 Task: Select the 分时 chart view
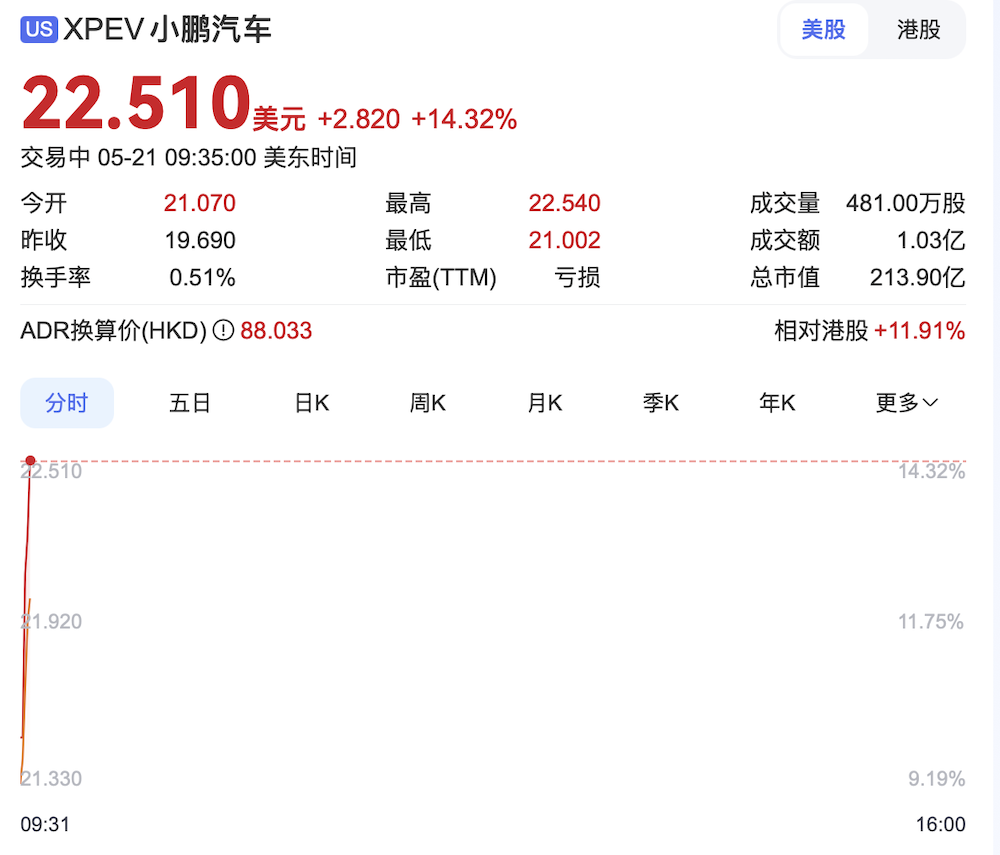tap(67, 402)
